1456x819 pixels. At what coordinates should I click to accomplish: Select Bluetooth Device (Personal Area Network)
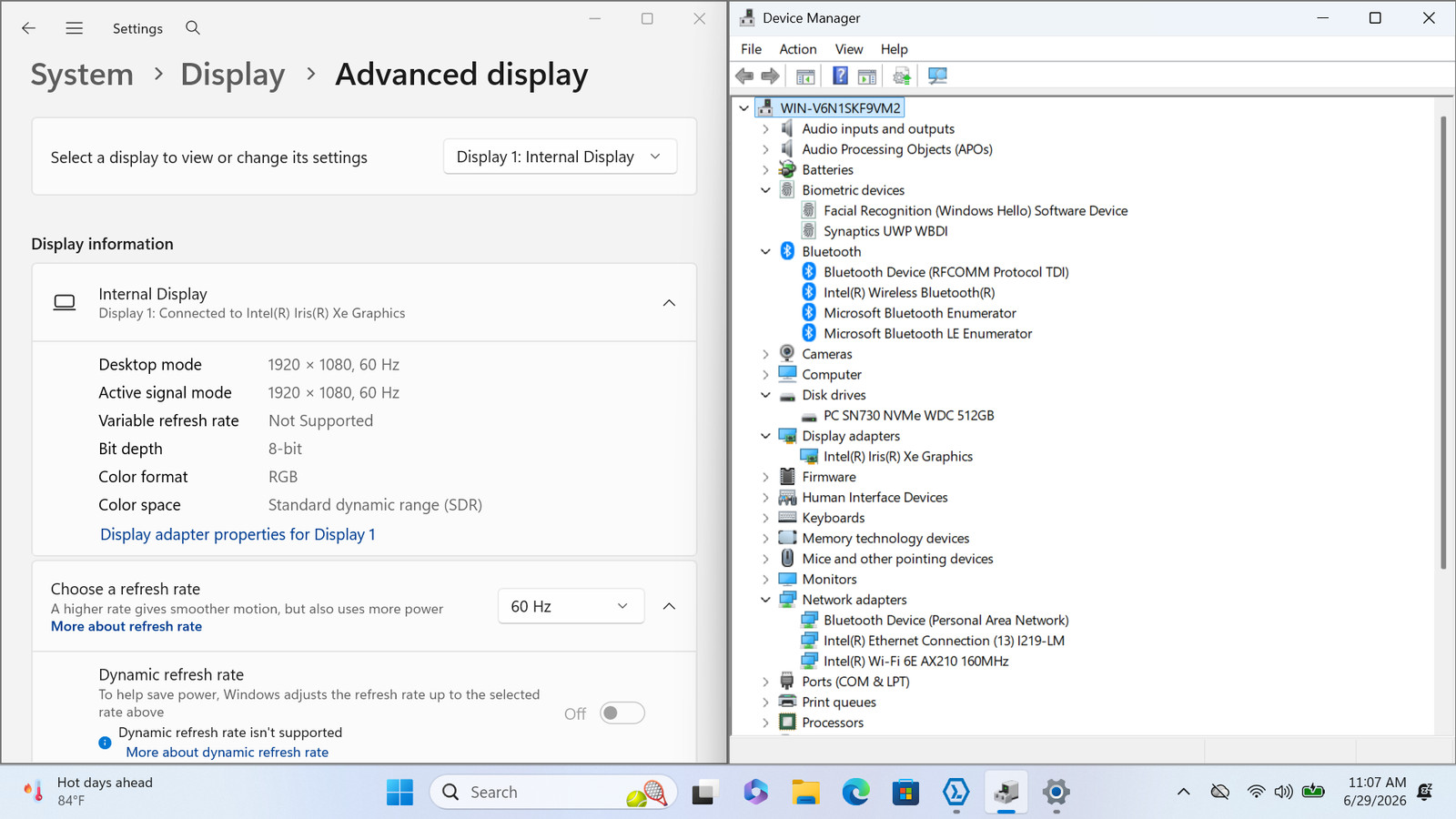click(946, 621)
